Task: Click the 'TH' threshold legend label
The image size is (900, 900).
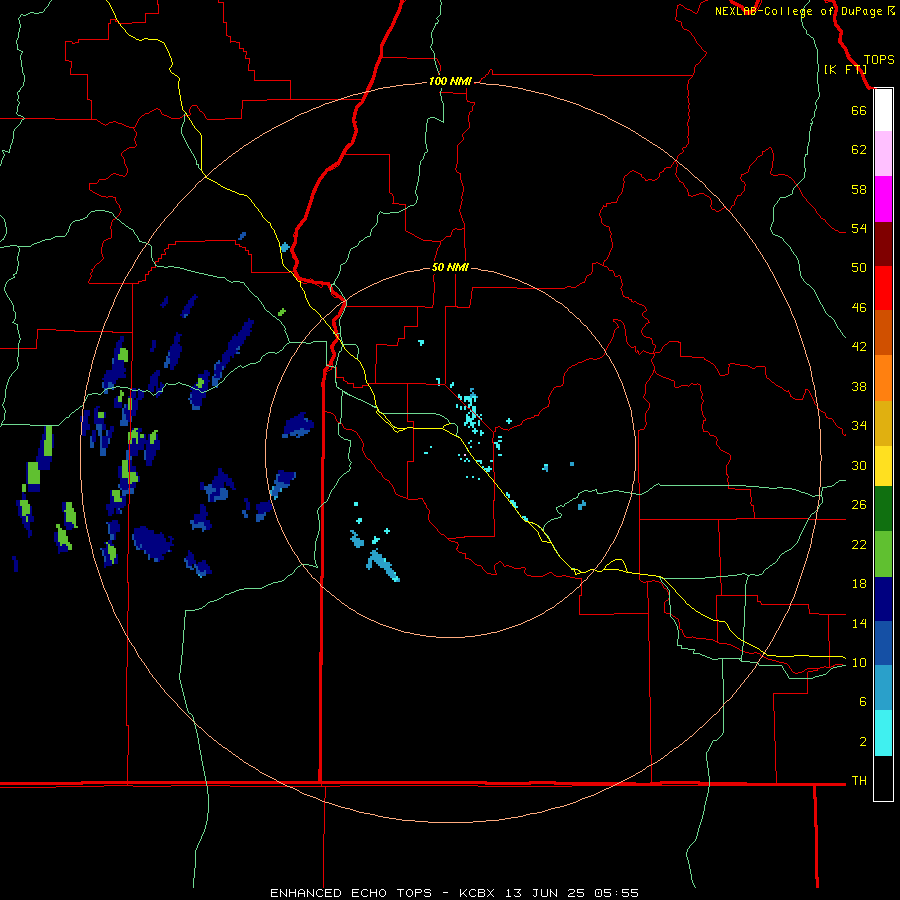Action: [859, 780]
